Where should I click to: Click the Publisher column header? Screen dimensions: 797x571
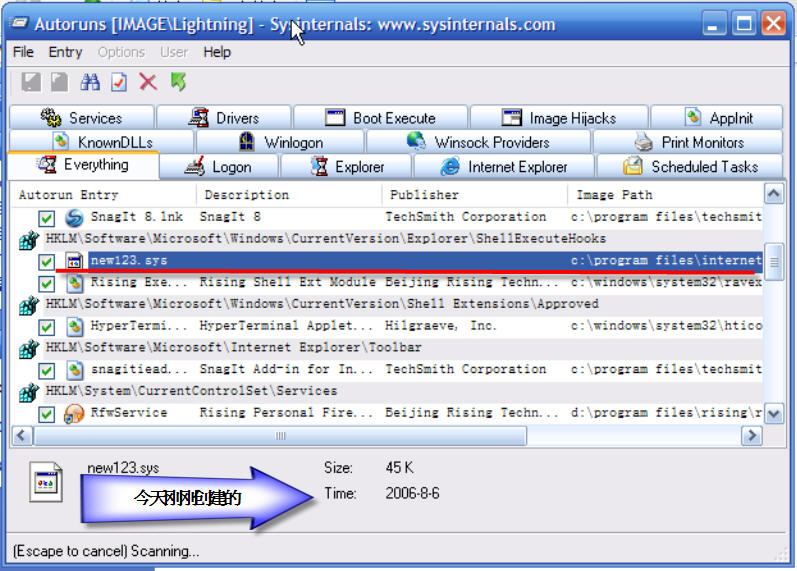point(474,195)
